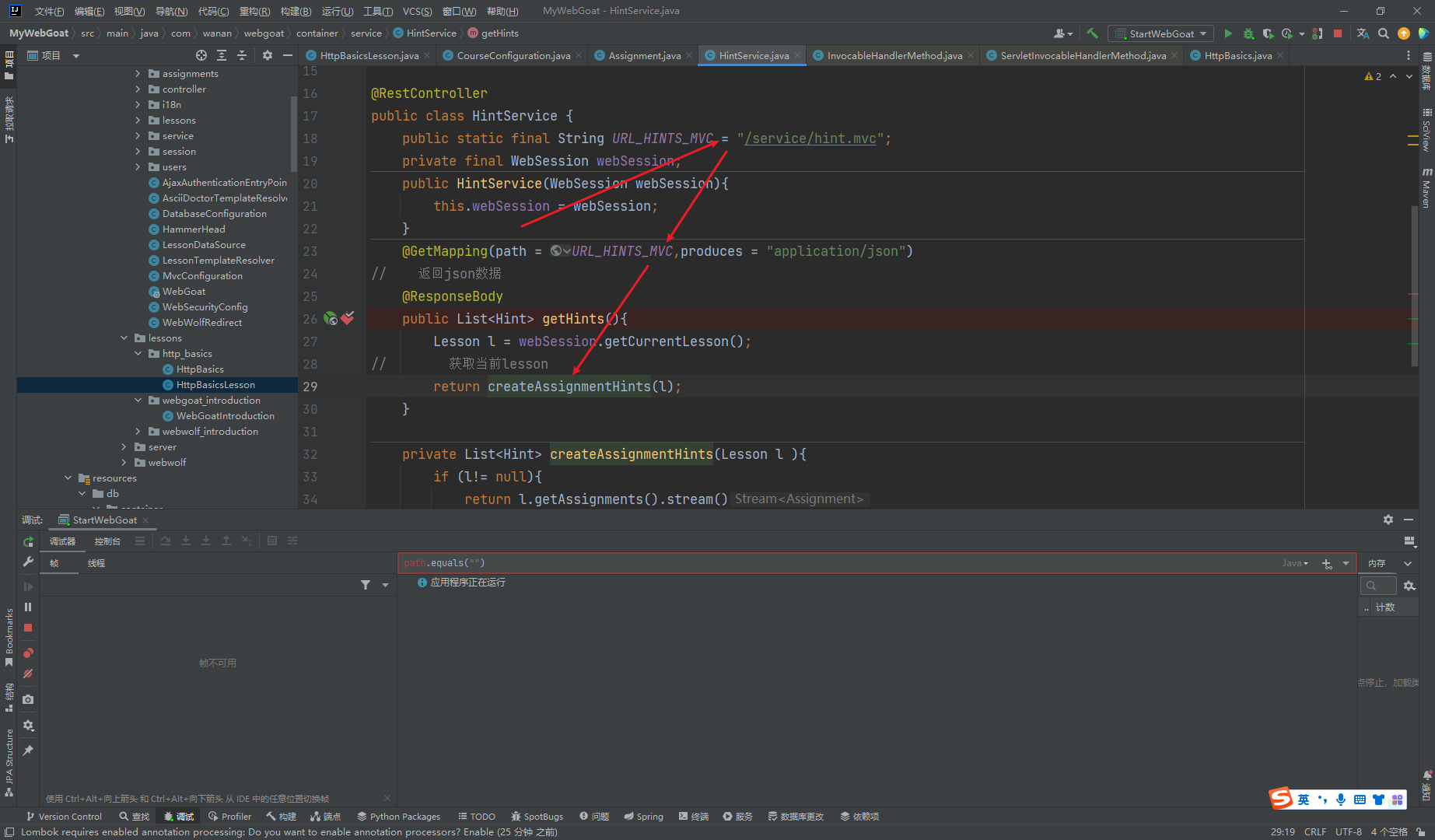Collapse all nodes in the project panel
The image size is (1435, 840).
click(x=242, y=55)
